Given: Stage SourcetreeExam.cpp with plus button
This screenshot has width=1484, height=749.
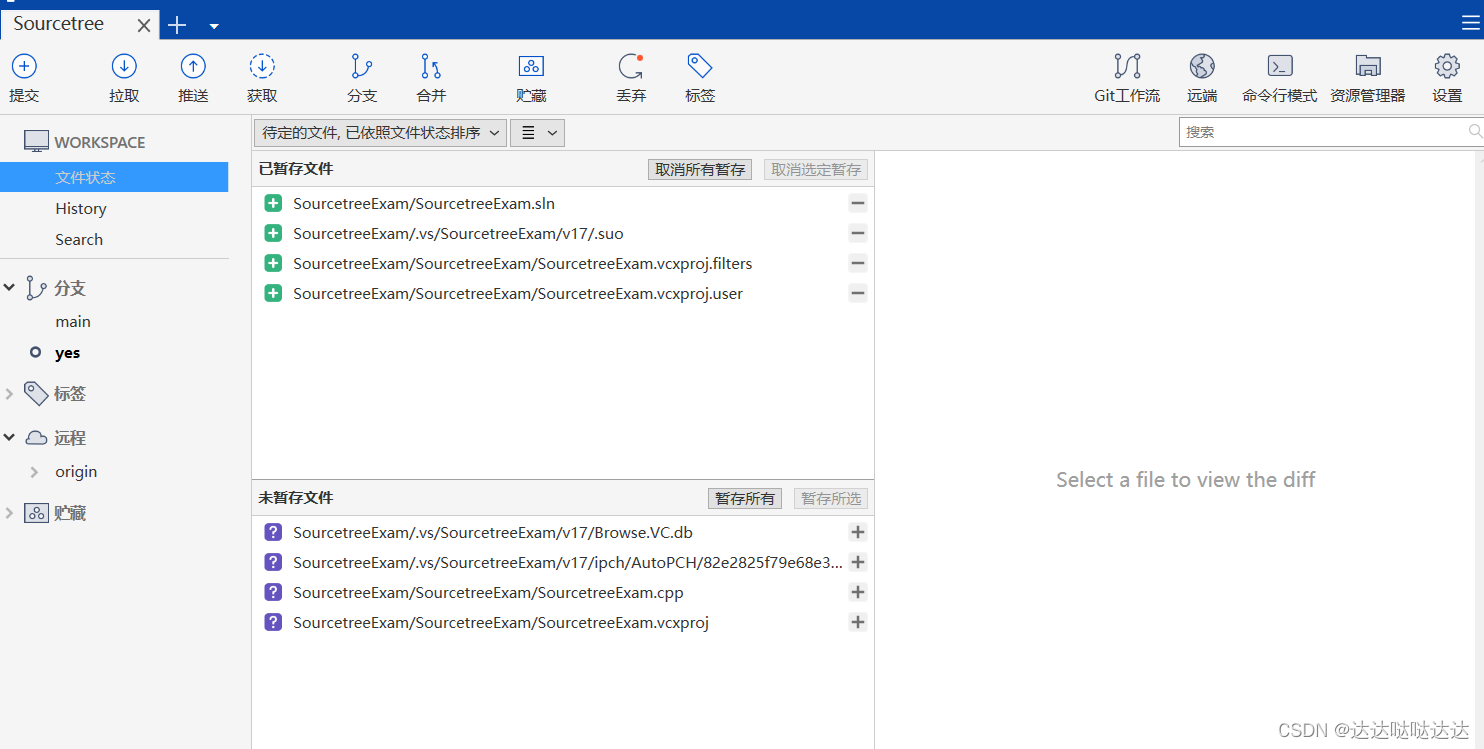Looking at the screenshot, I should pos(857,592).
